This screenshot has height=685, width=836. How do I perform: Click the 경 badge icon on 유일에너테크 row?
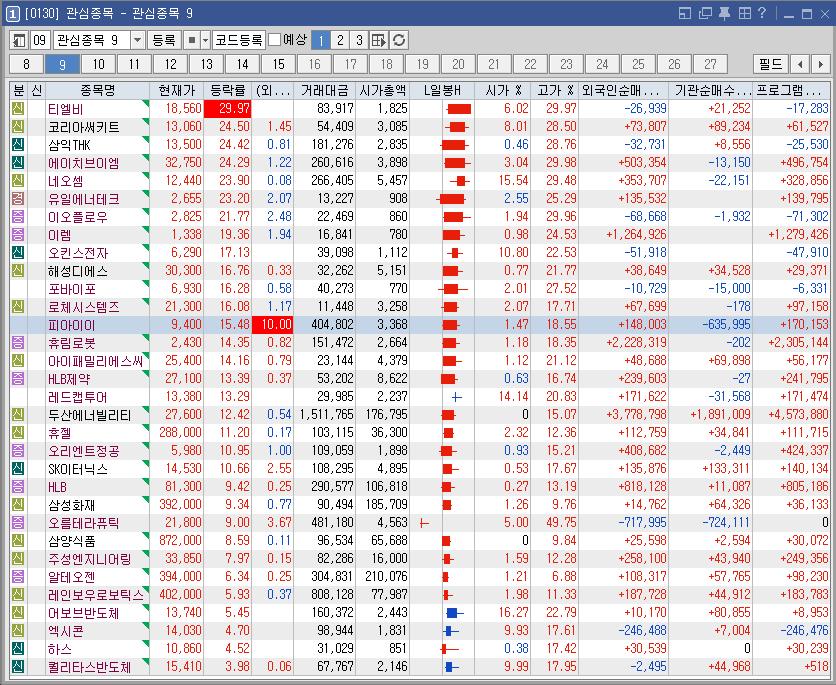point(18,199)
